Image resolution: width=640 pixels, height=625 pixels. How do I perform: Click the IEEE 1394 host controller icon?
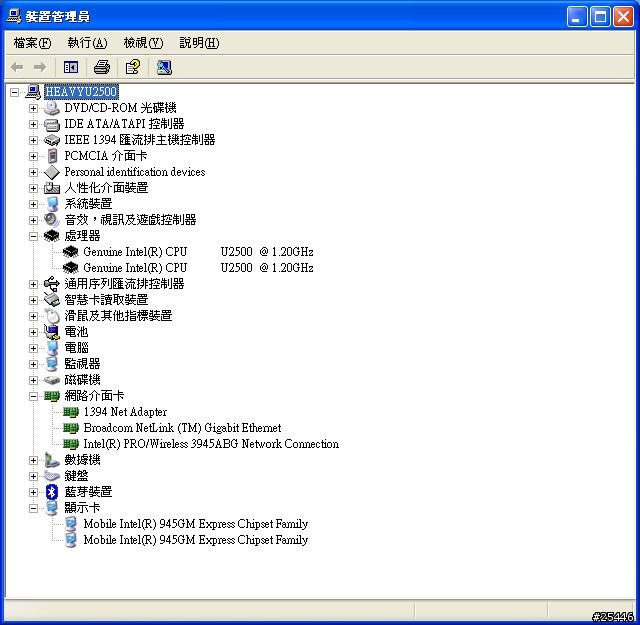[52, 140]
